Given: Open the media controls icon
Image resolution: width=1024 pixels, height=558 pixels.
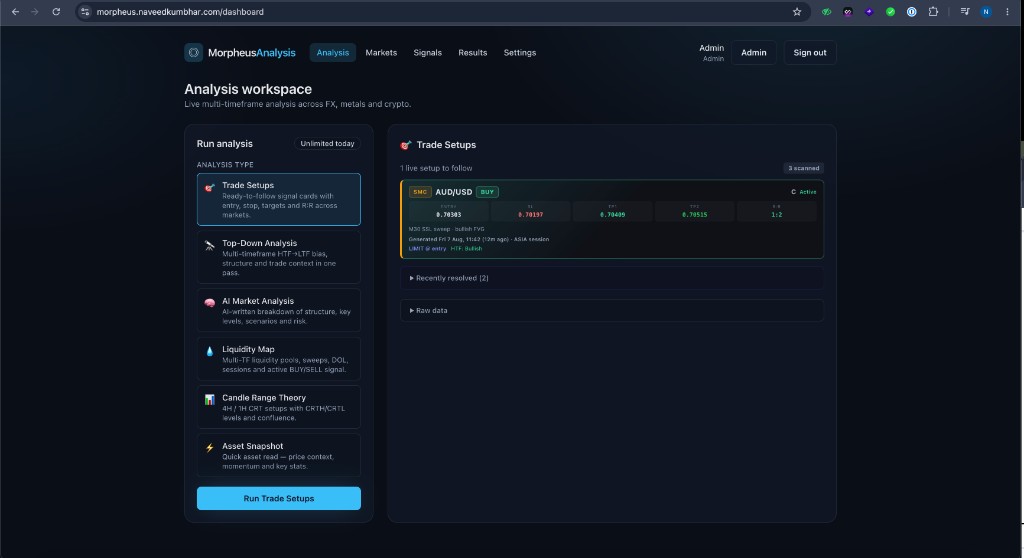Looking at the screenshot, I should tap(965, 12).
